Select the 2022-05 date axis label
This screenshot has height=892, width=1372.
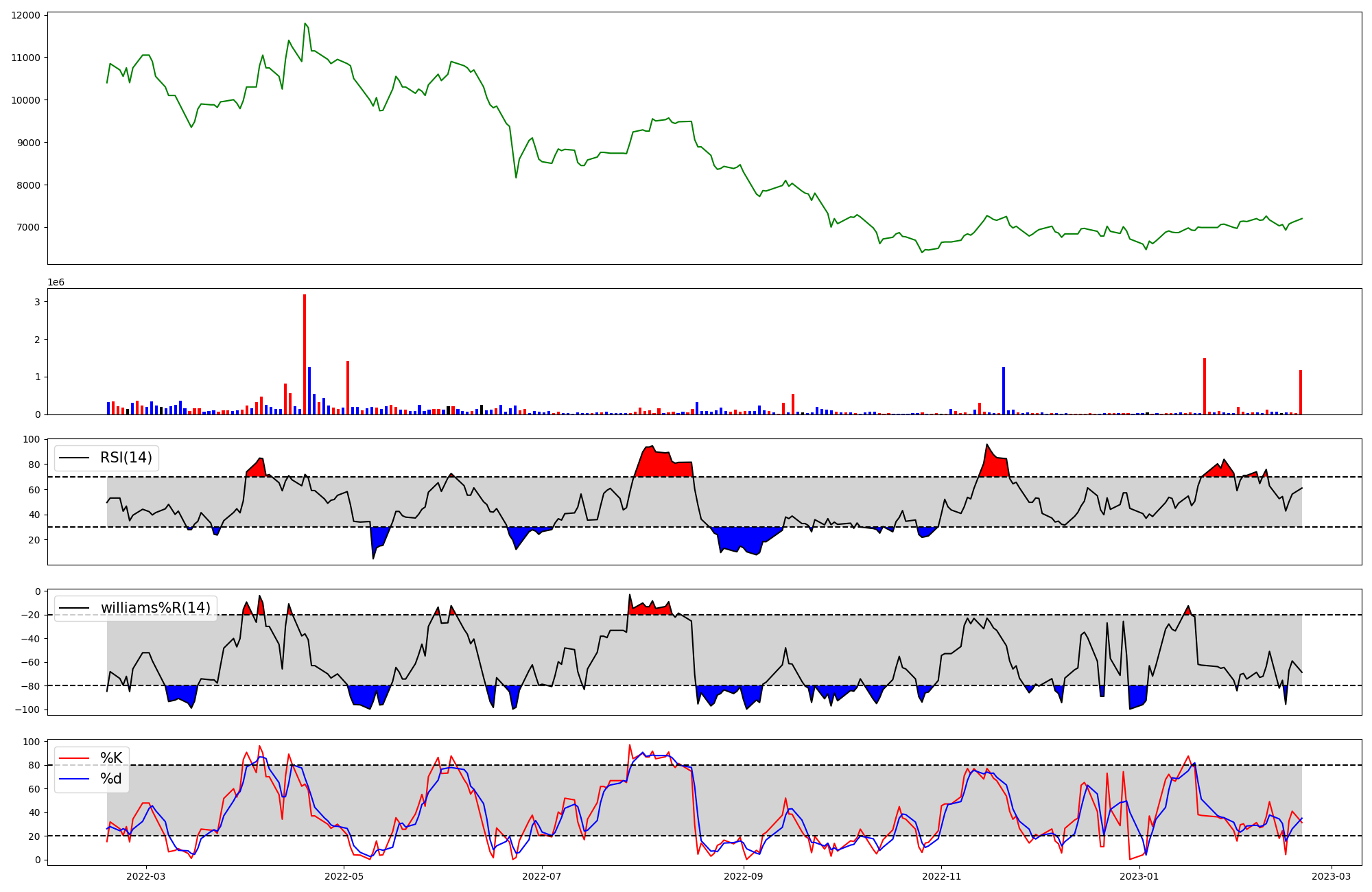(344, 876)
